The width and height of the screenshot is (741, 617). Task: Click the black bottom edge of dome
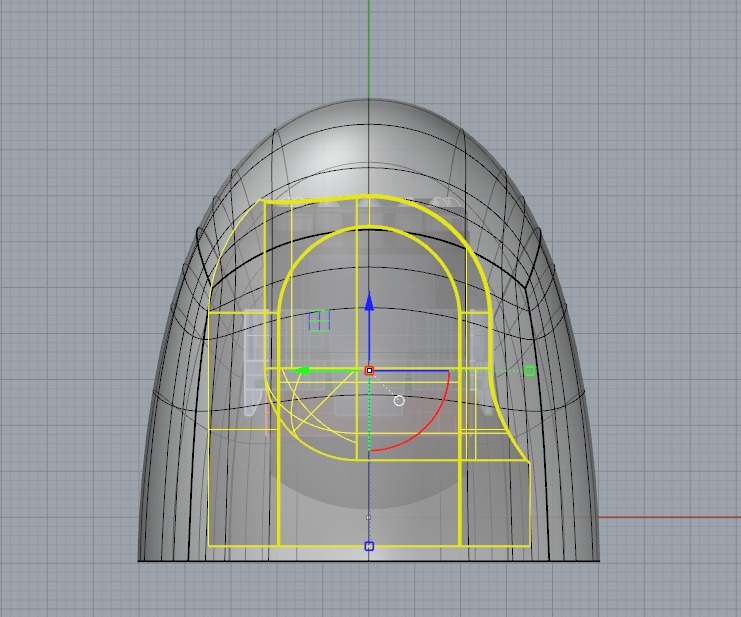(250, 560)
